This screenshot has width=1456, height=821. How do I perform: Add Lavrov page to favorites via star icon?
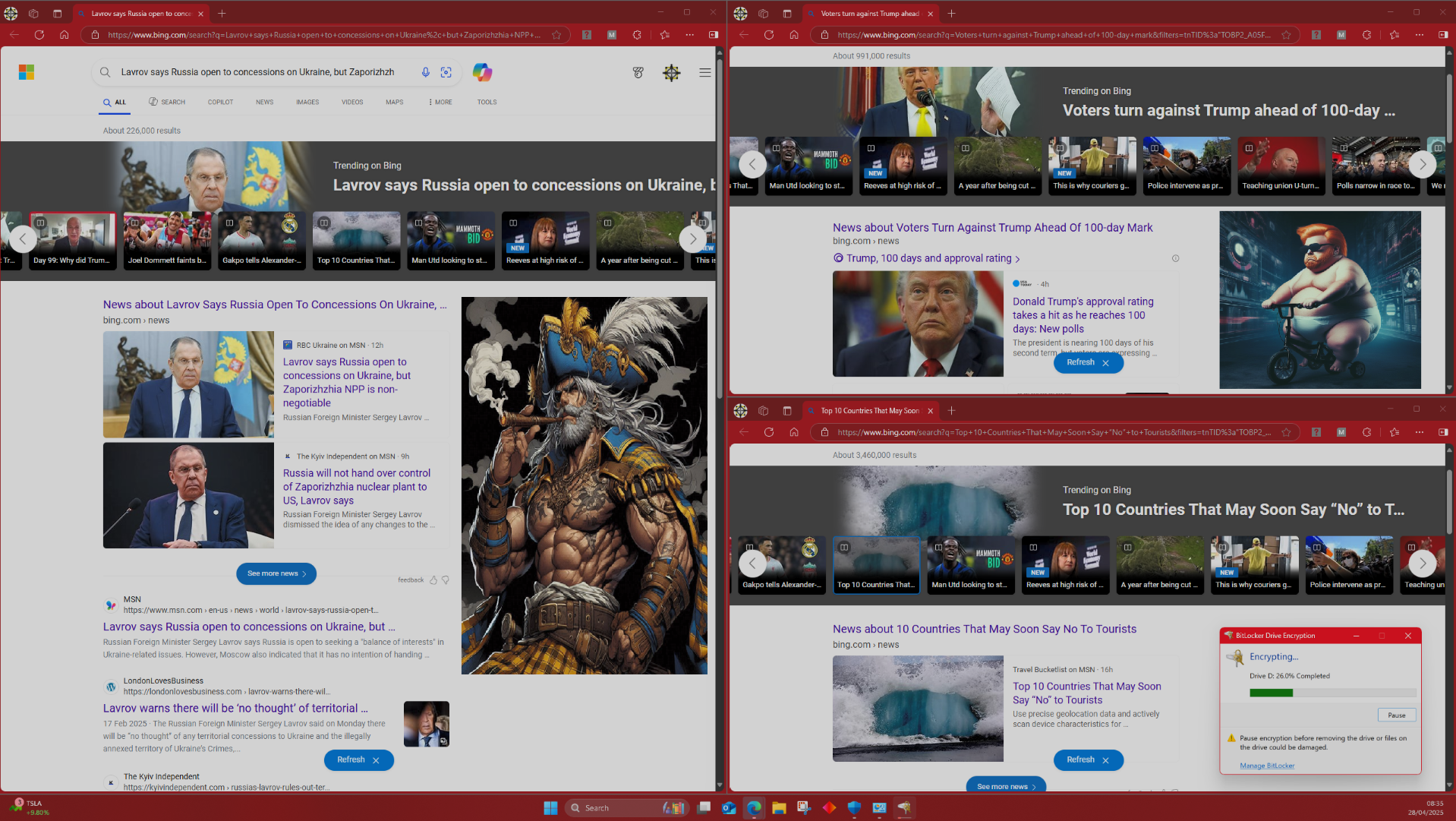point(556,34)
